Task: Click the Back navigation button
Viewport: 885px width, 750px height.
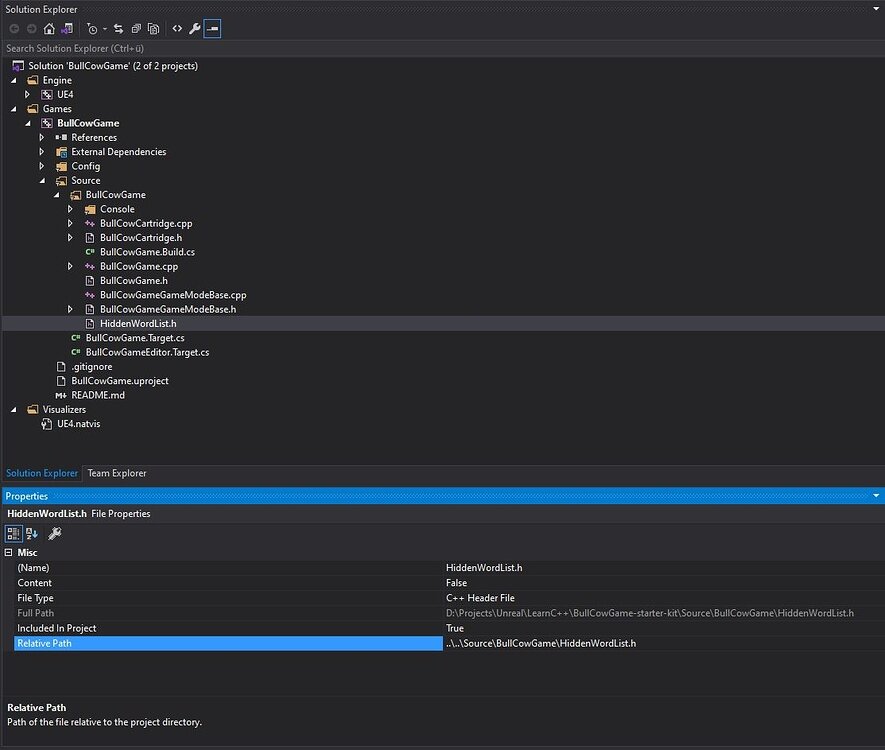Action: (x=14, y=29)
